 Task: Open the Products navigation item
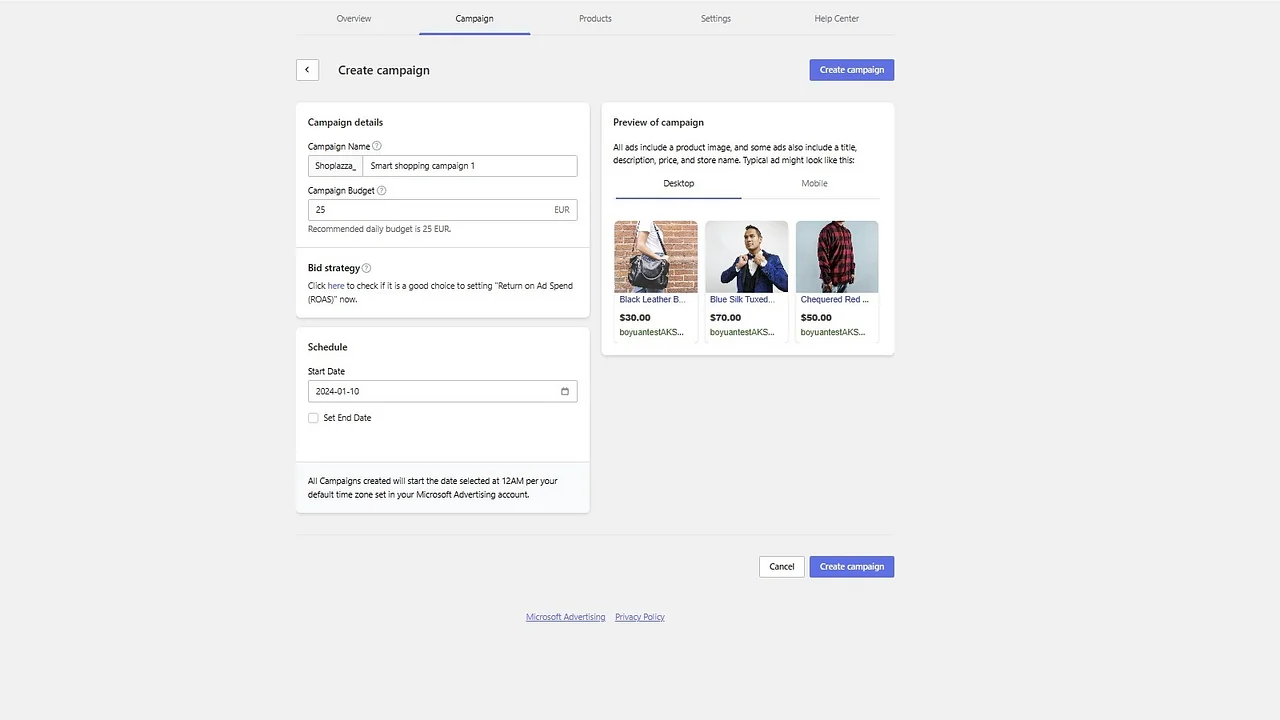click(595, 18)
